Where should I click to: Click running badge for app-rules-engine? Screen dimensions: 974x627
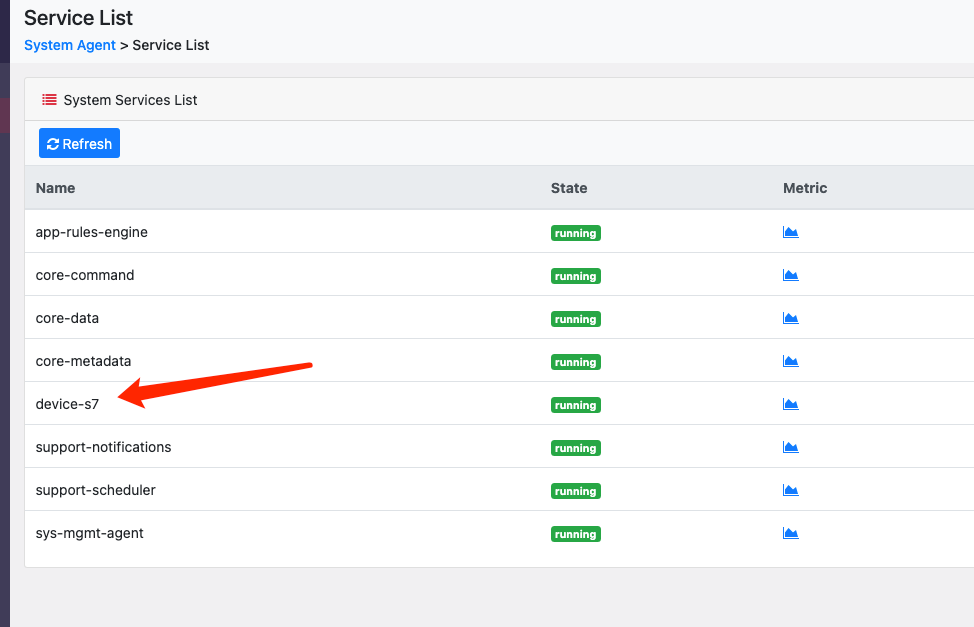pyautogui.click(x=575, y=233)
